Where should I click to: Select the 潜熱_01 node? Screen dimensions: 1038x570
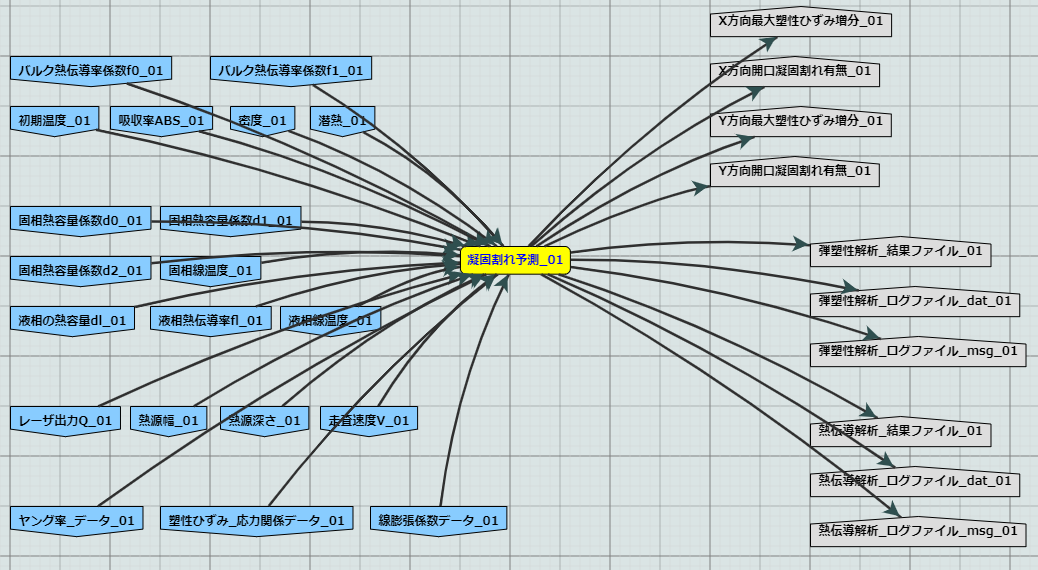point(342,121)
